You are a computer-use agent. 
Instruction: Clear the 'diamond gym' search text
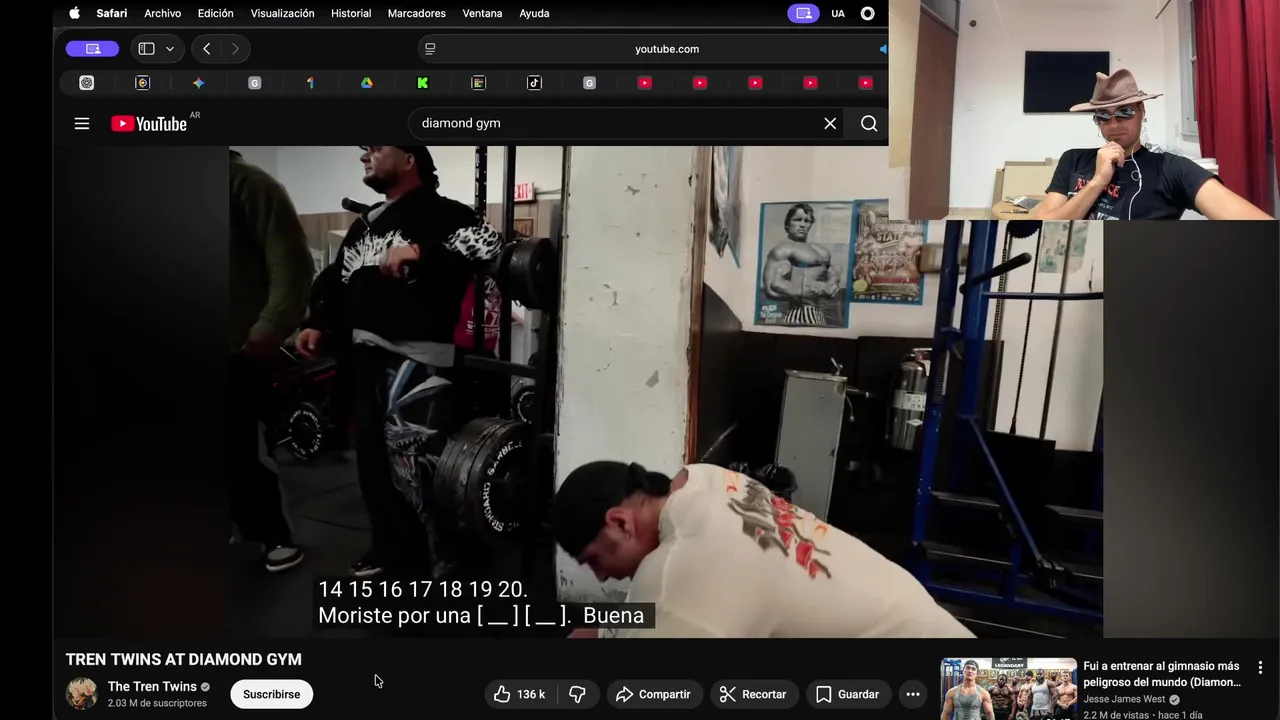coord(830,123)
